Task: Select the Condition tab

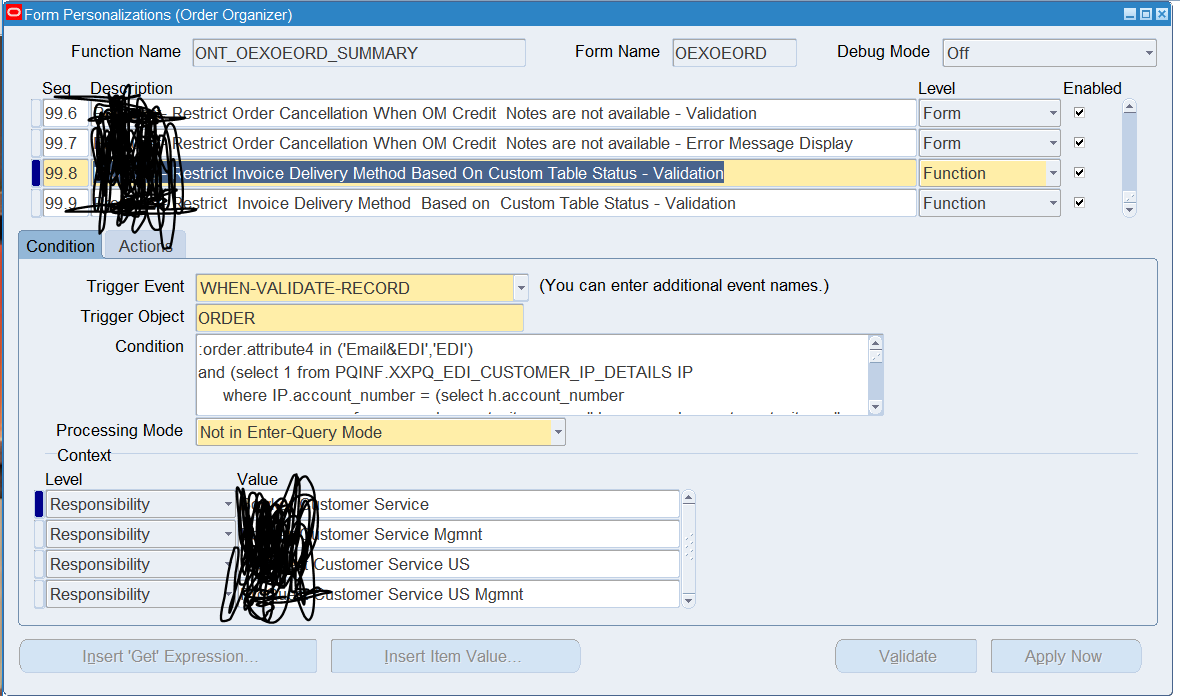Action: pyautogui.click(x=60, y=246)
